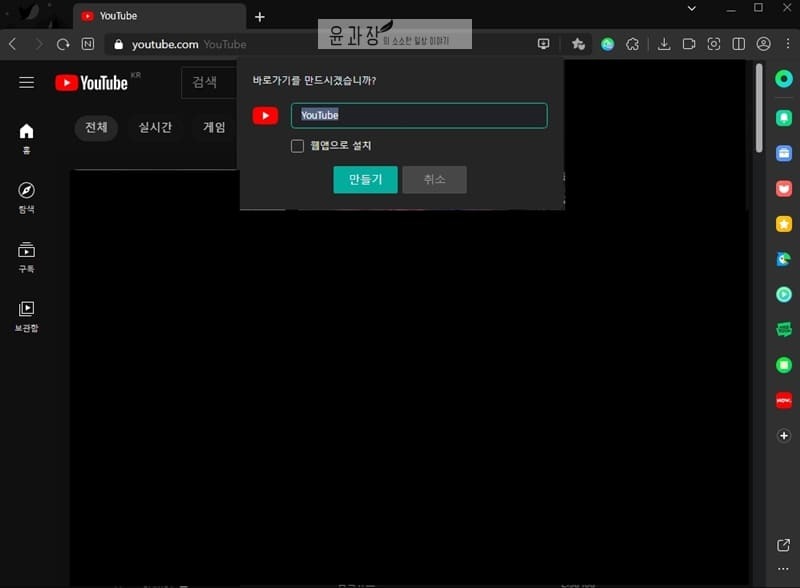Open the yellow star bookmark sidebar icon

pos(784,224)
